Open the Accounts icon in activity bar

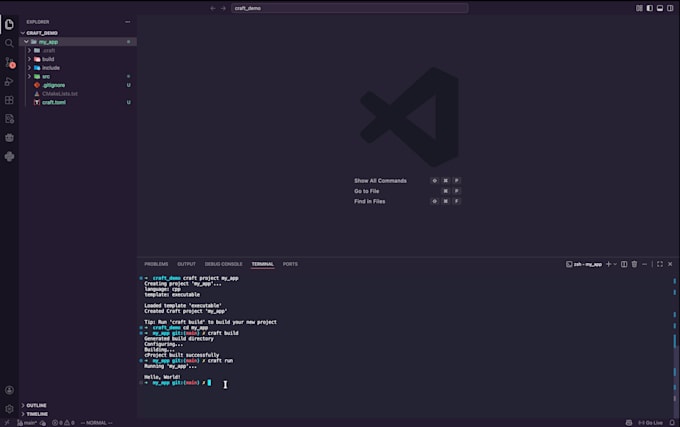(x=9, y=390)
